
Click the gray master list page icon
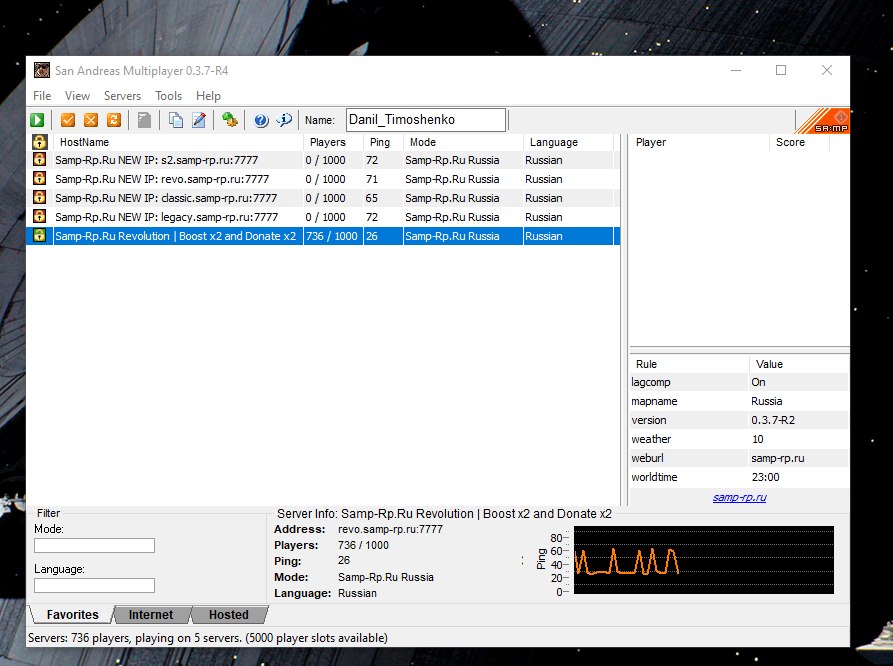coord(145,120)
